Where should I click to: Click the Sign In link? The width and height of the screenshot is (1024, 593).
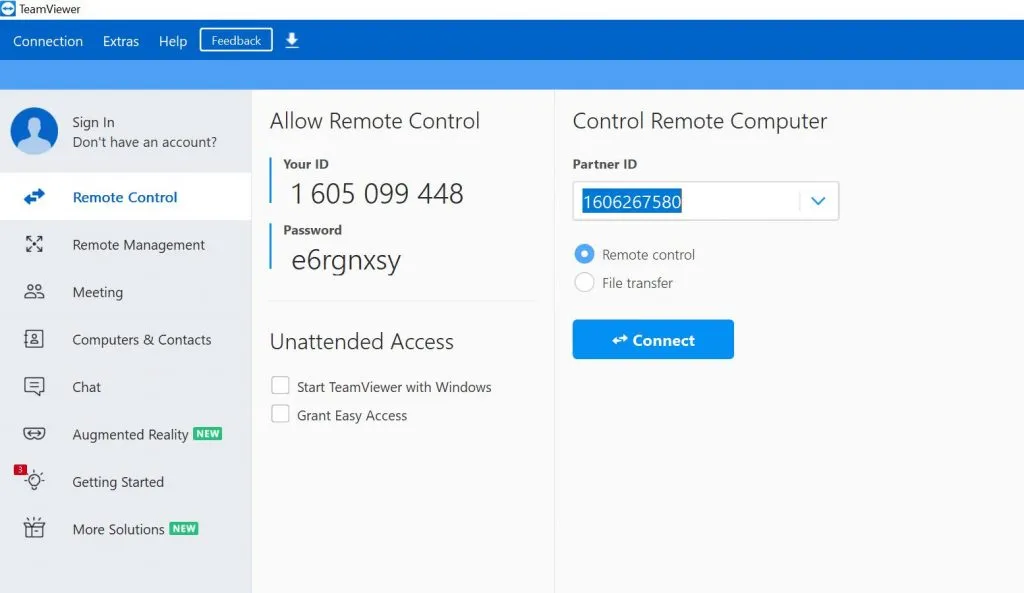[93, 122]
